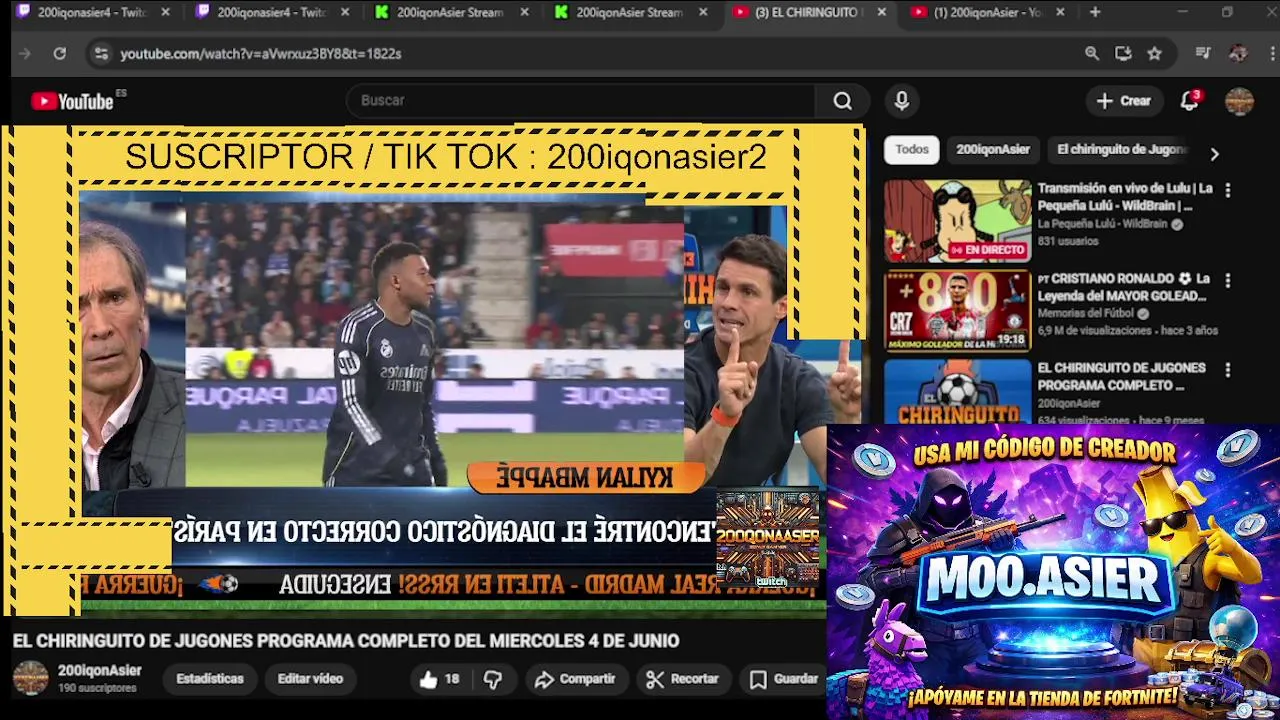Open 'Transmisión en vivo de Lulu' title

(1125, 197)
